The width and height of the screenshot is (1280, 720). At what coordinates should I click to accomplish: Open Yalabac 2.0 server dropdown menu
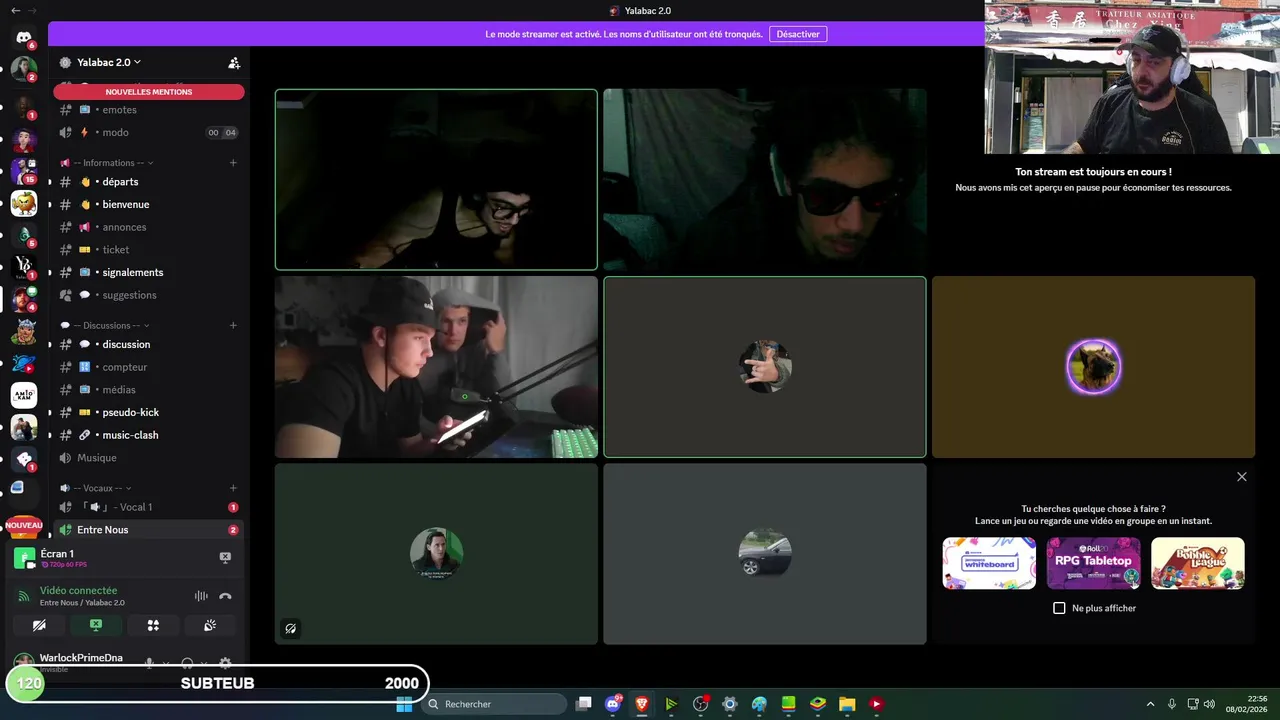click(108, 62)
